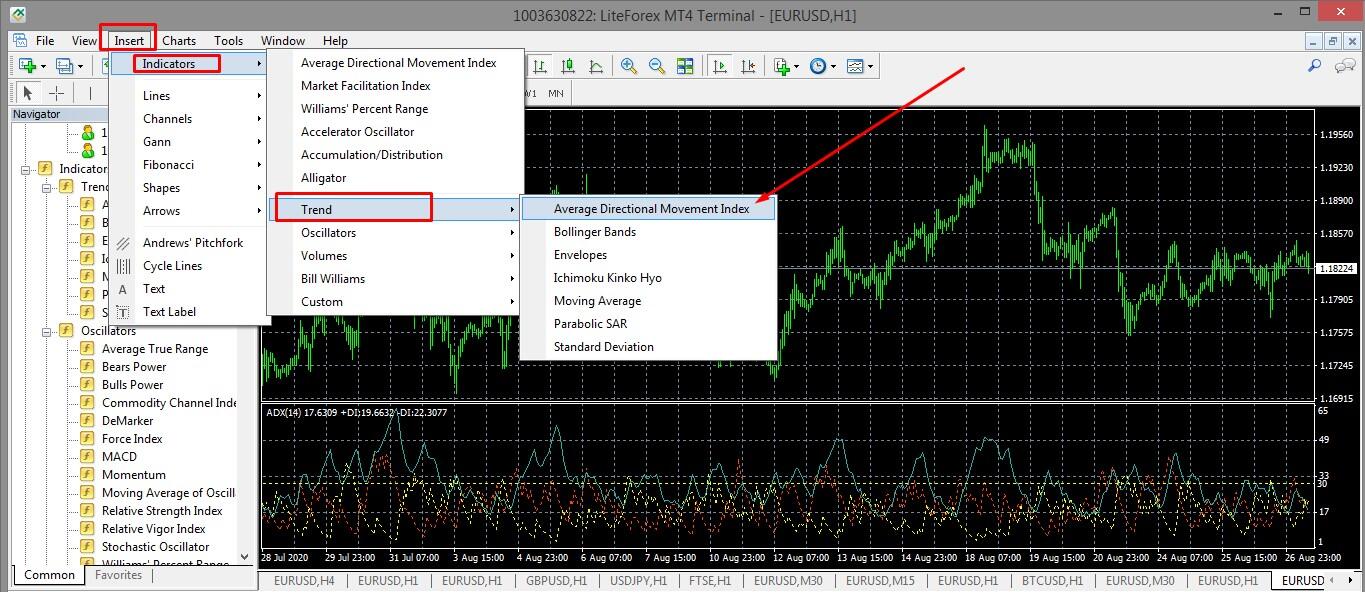Select MACD in the Navigator tree
The height and width of the screenshot is (592, 1365).
(x=119, y=457)
